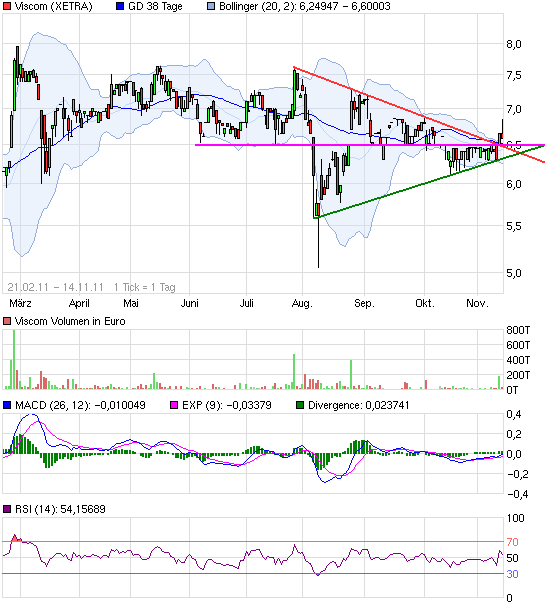Click the 800T volume axis label
This screenshot has height=606, width=545.
(x=518, y=330)
